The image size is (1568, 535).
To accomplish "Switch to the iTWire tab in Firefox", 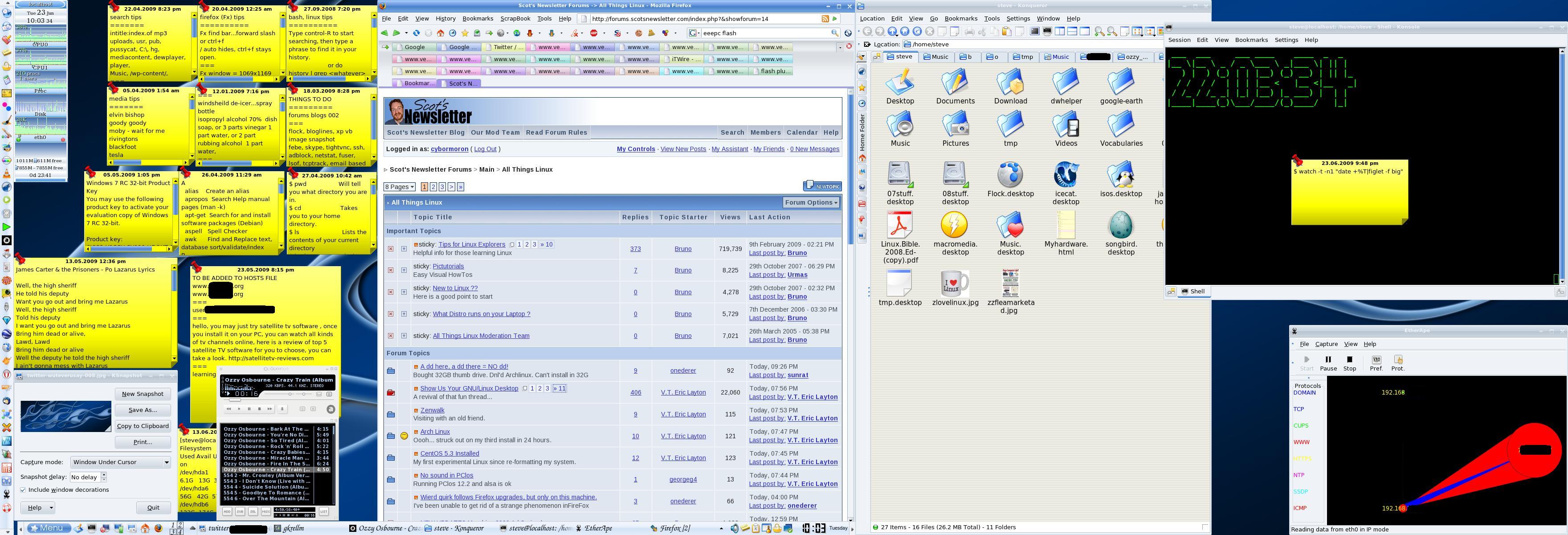I will [x=681, y=59].
